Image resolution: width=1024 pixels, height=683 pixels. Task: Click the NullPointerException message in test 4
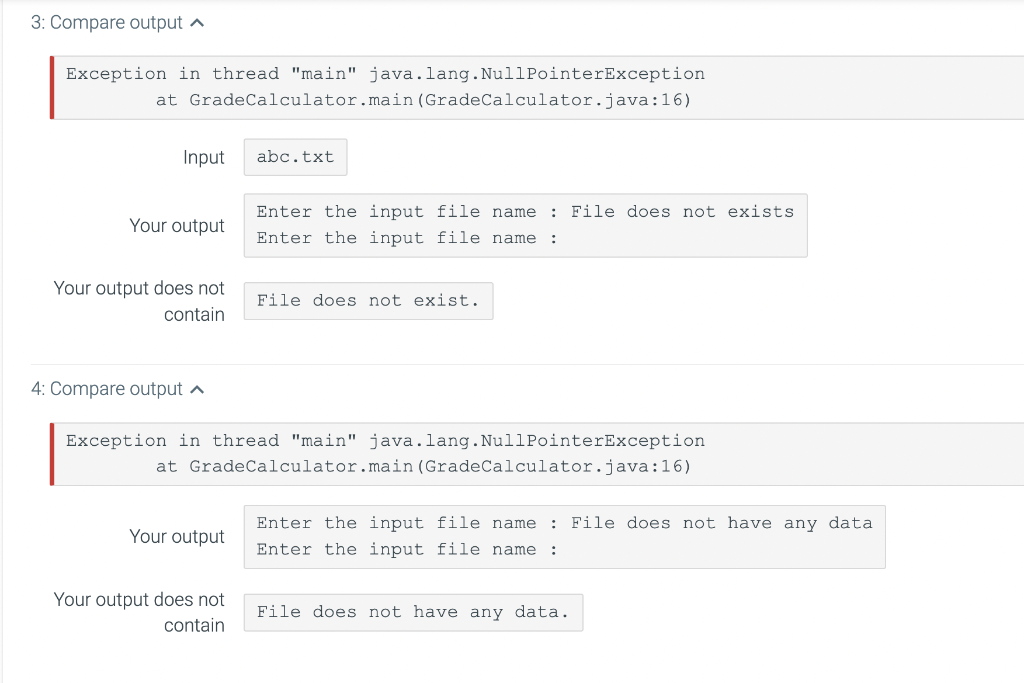click(384, 453)
